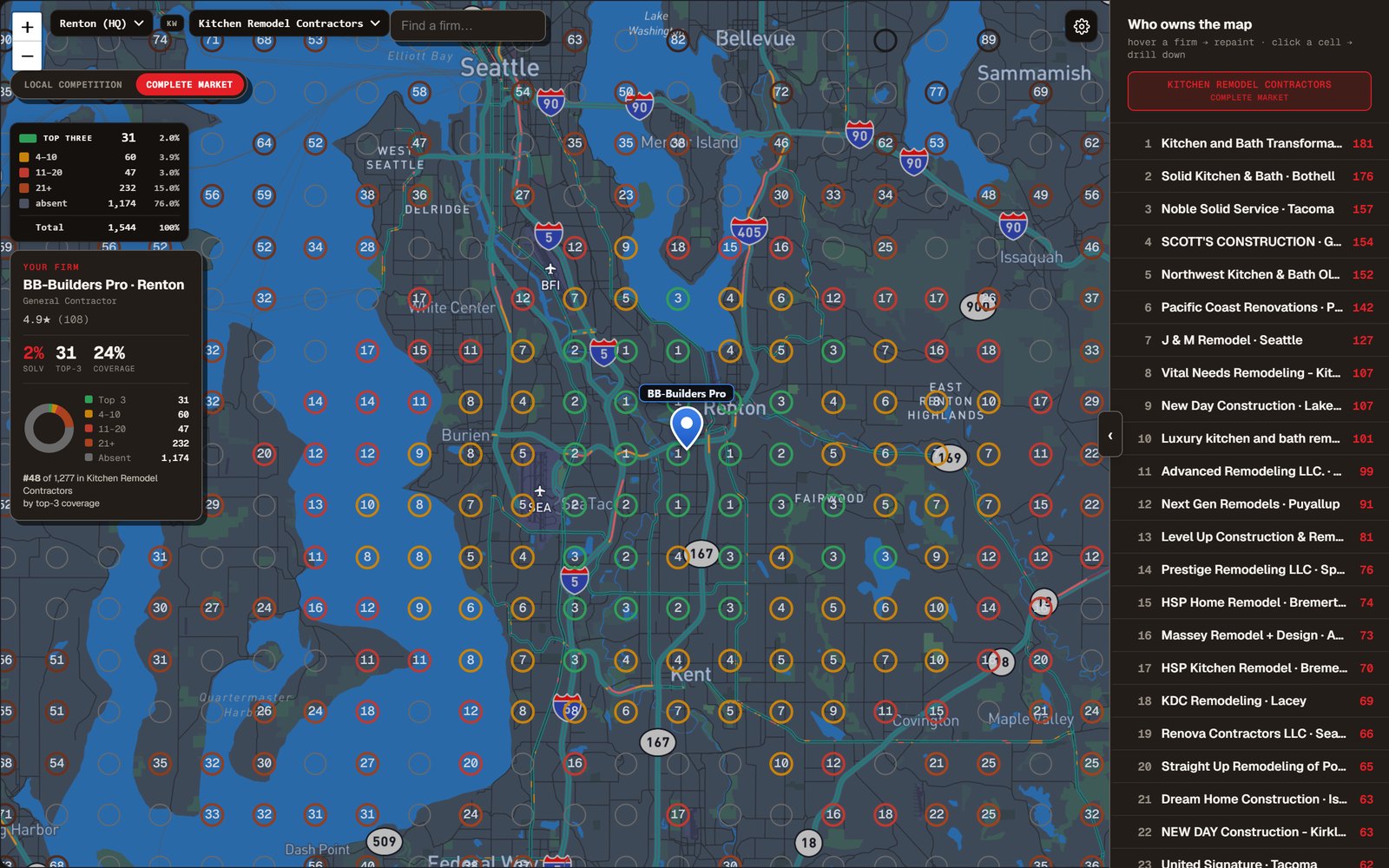1389x868 pixels.
Task: Click green Top Three legend swatch
Action: [x=28, y=138]
